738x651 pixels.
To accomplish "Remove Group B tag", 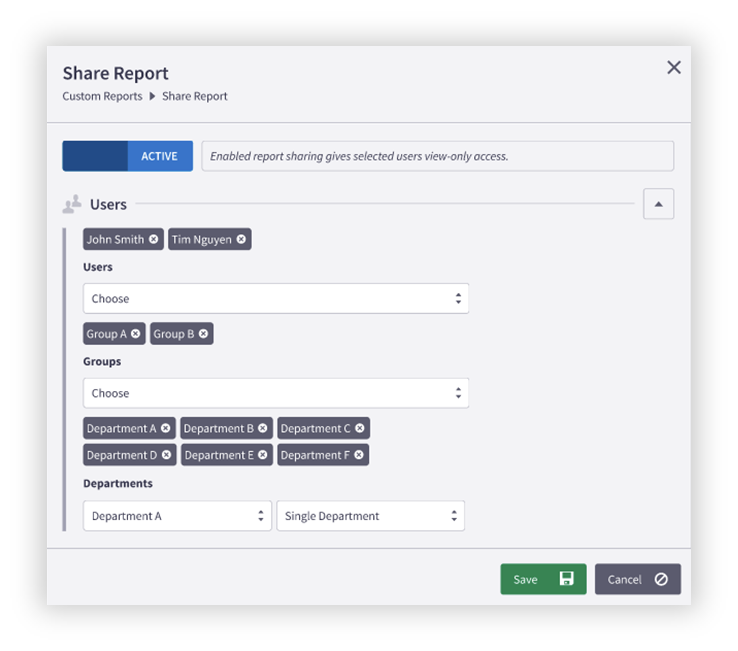I will (203, 334).
